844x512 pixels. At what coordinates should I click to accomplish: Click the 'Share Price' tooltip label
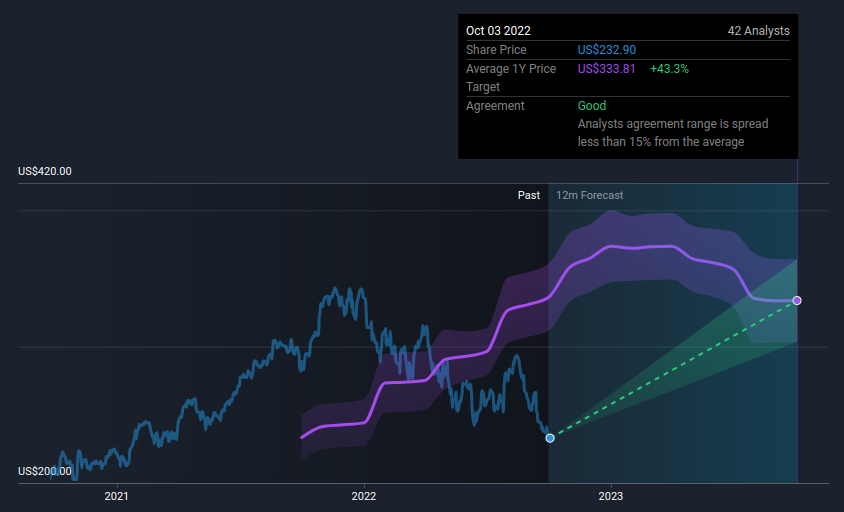coord(496,50)
